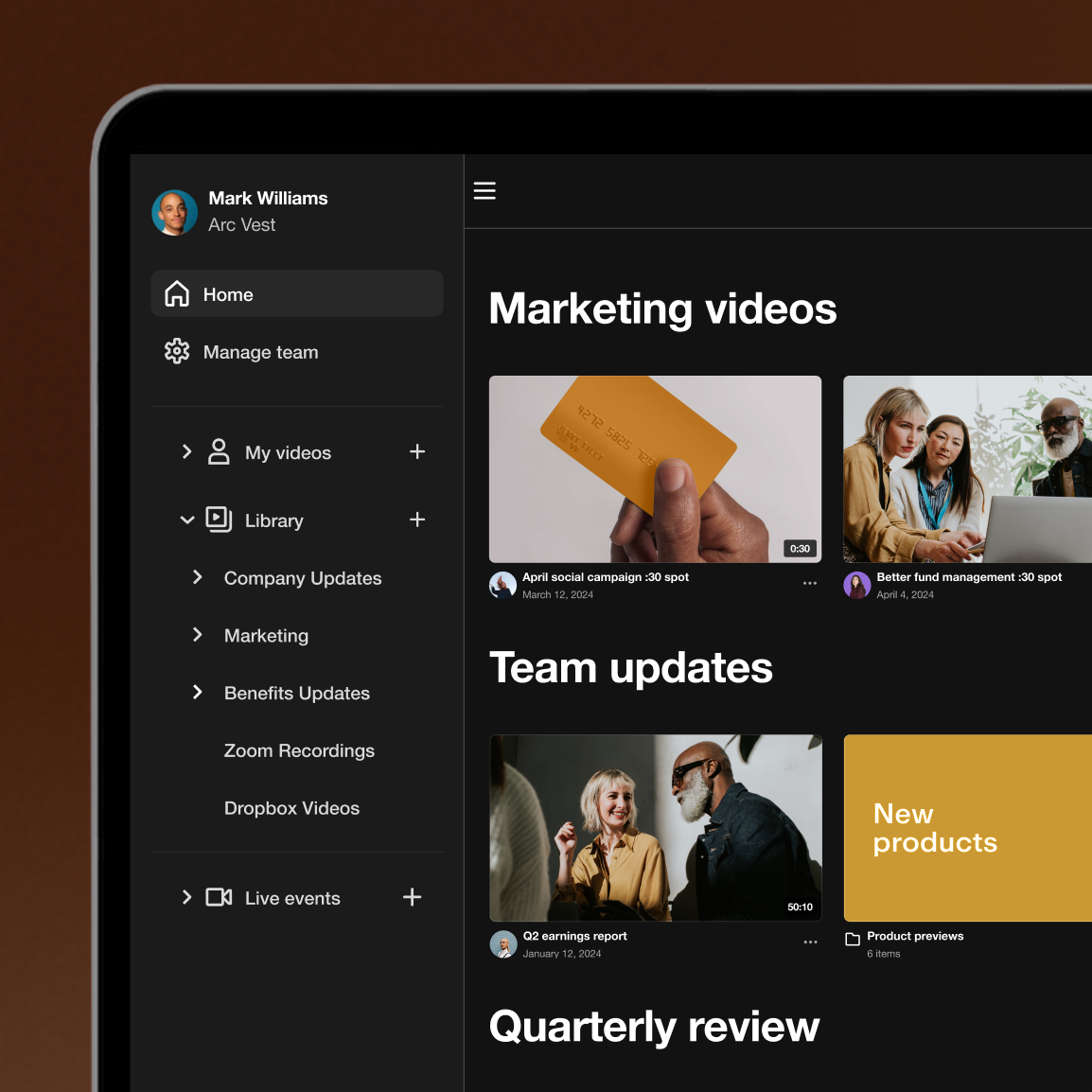Screen dimensions: 1092x1092
Task: Click the April 4, 2024 date
Action: [905, 595]
